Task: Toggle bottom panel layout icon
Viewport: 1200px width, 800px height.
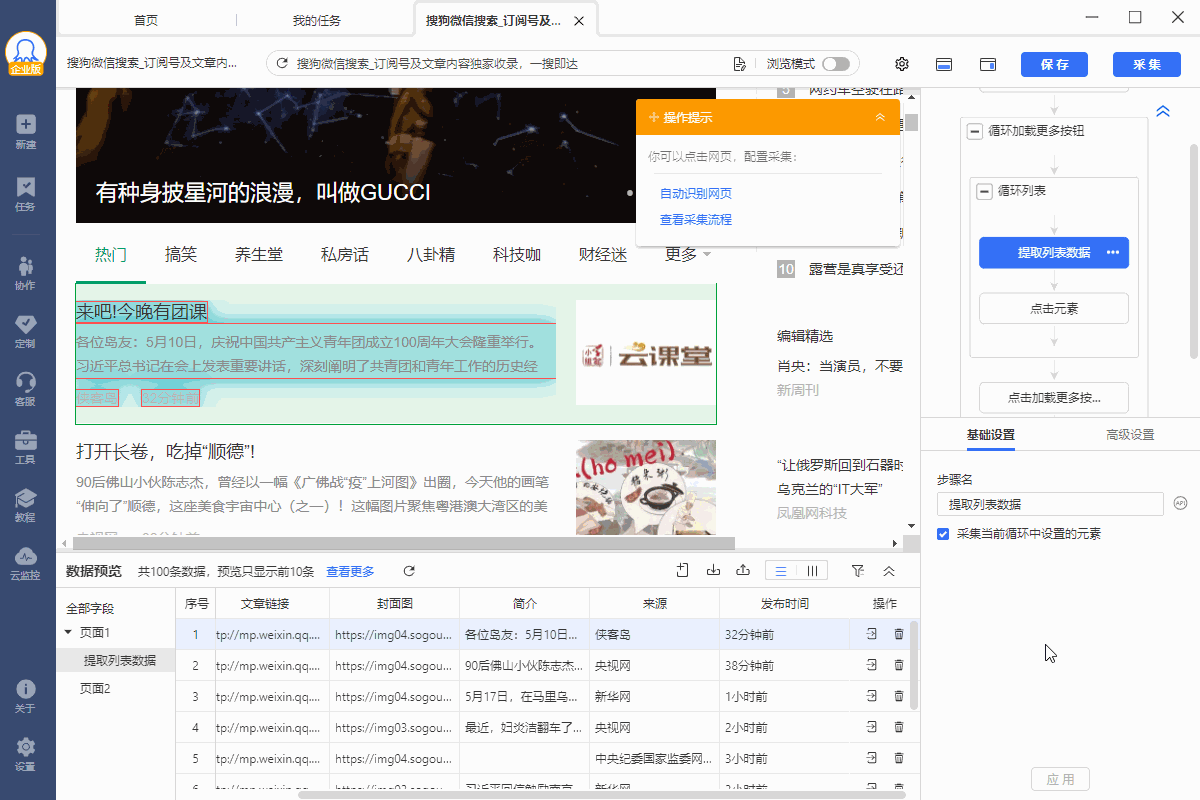Action: [x=943, y=64]
